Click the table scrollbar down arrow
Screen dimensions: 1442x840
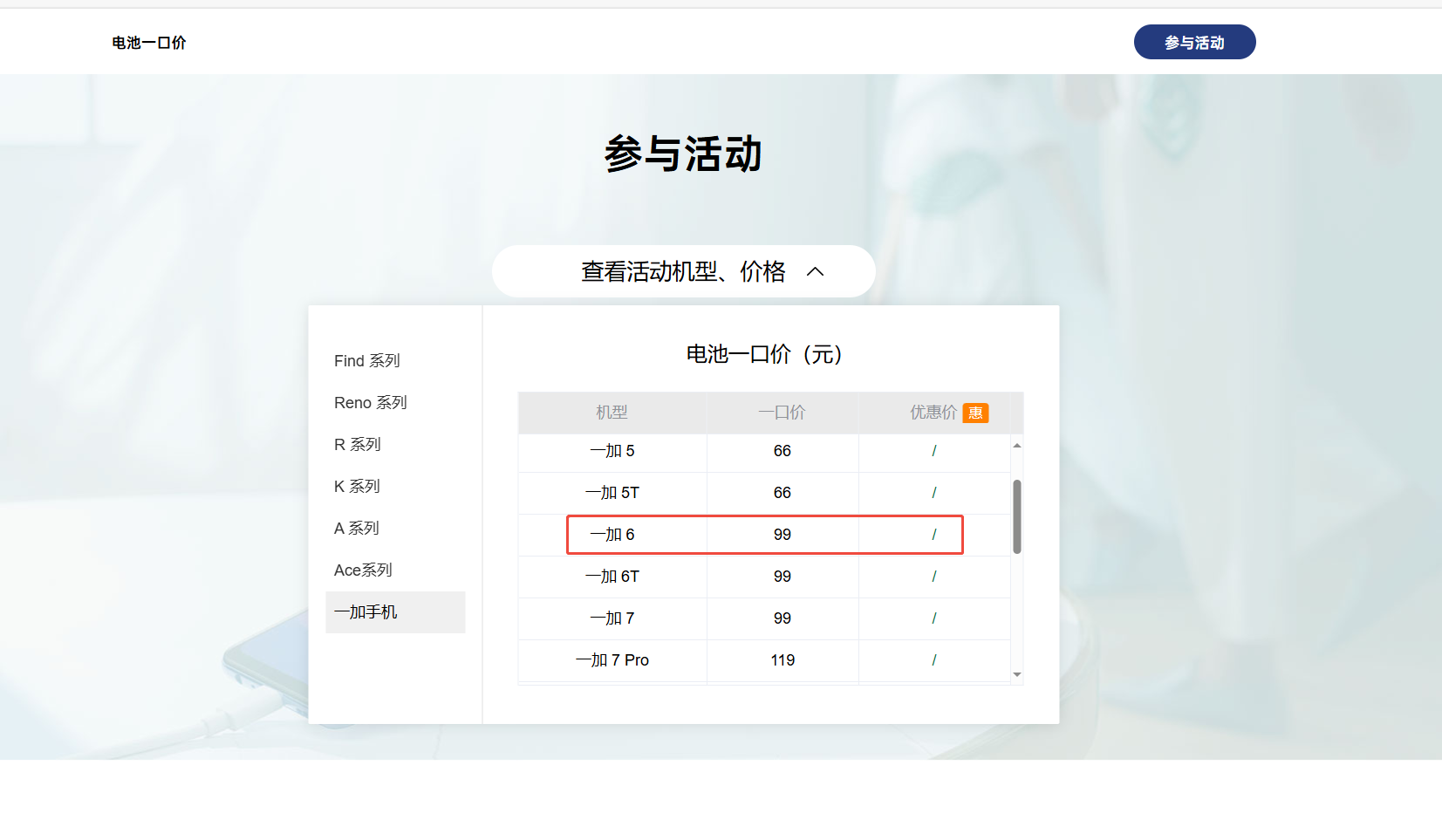point(1017,674)
